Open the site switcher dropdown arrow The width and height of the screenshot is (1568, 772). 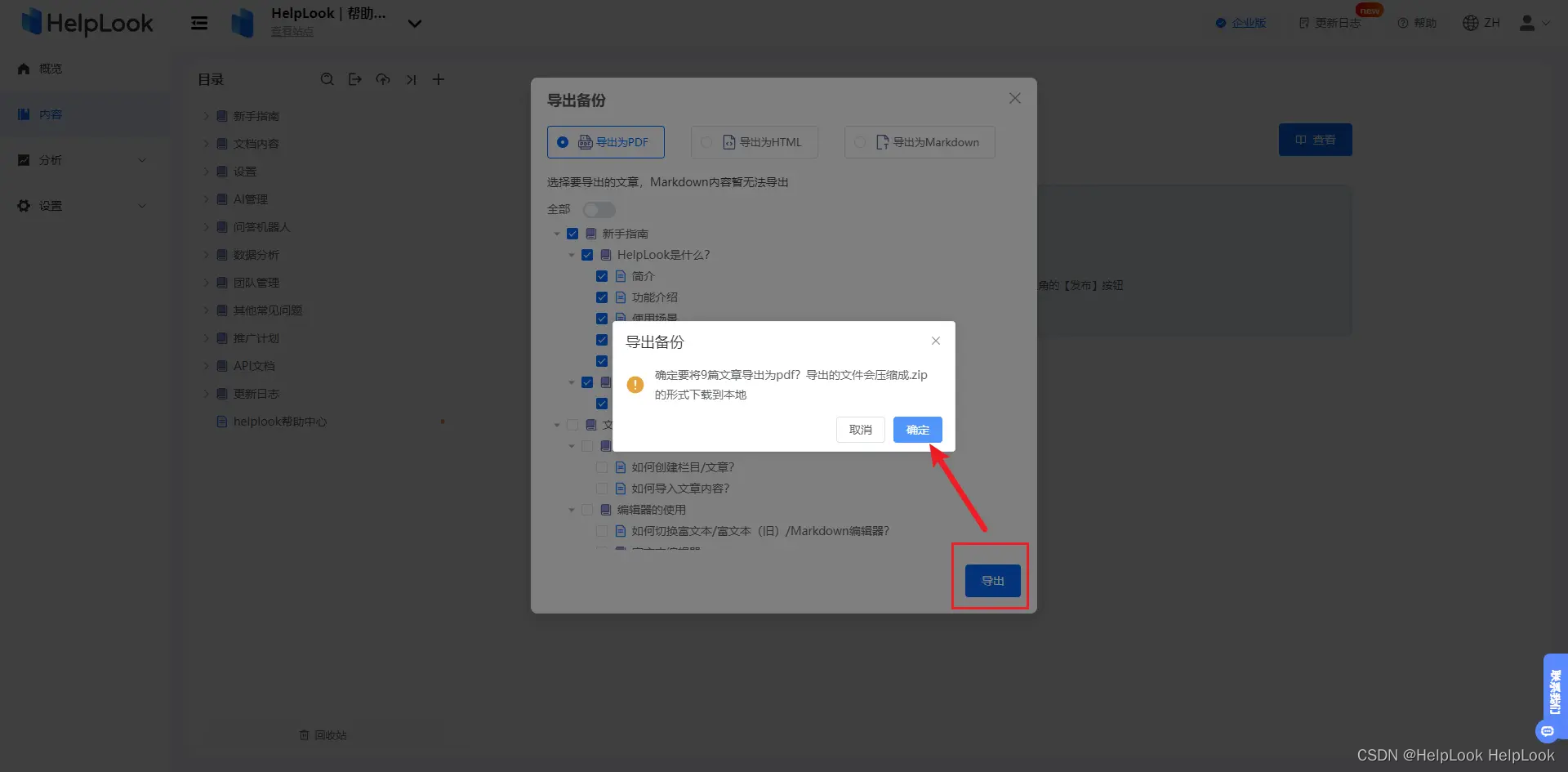tap(415, 24)
